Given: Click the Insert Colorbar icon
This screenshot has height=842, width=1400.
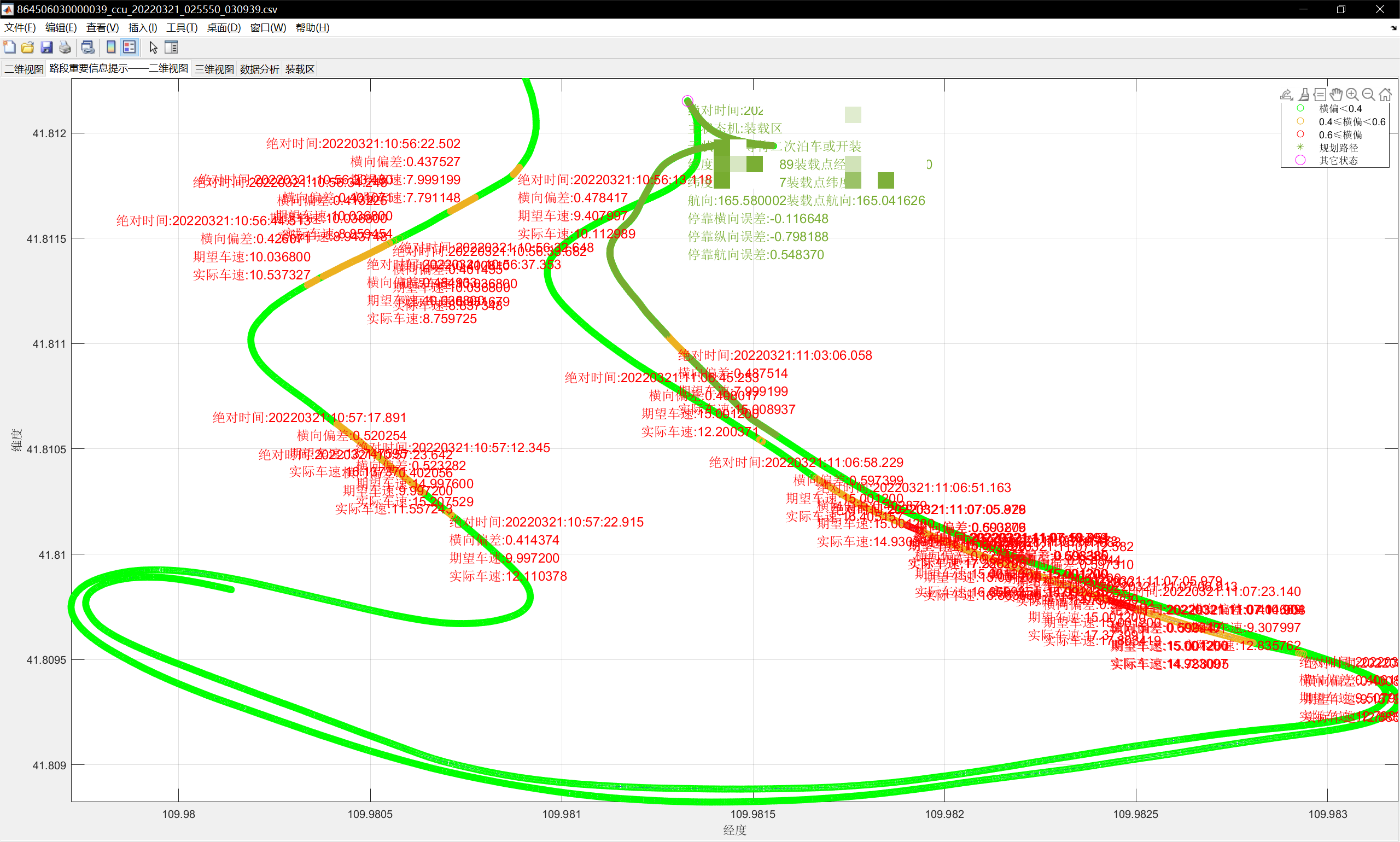Looking at the screenshot, I should tap(111, 48).
